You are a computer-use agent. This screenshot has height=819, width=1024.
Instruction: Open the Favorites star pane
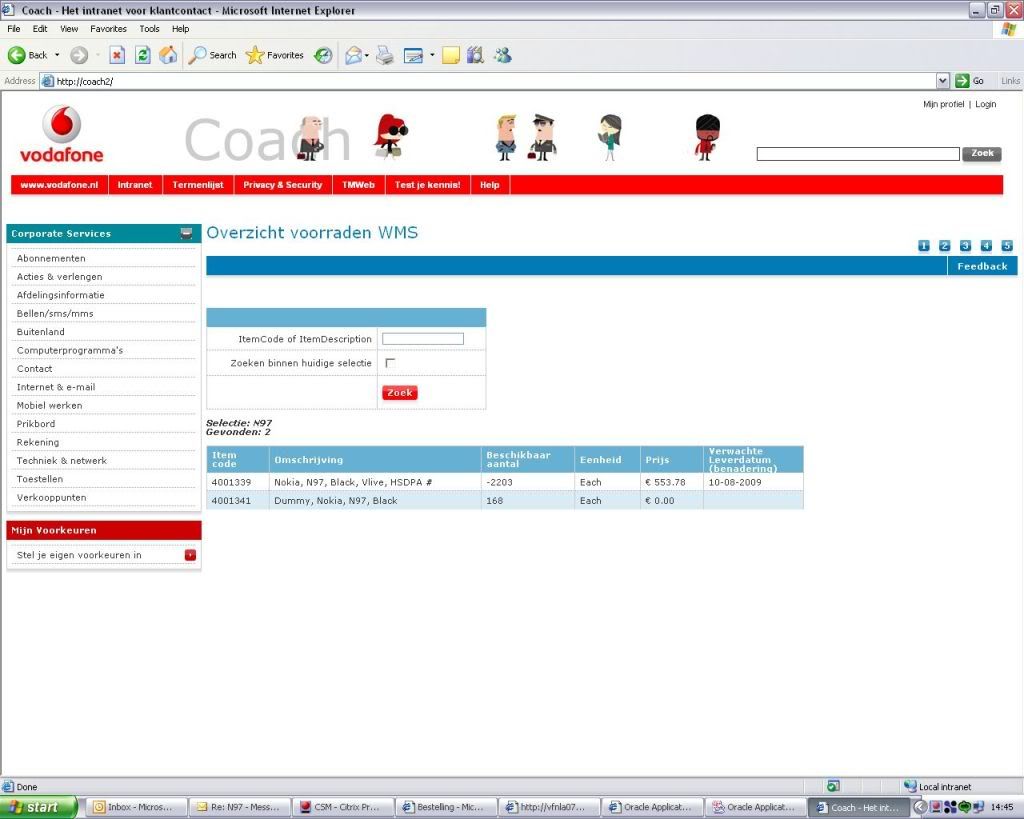tap(274, 56)
